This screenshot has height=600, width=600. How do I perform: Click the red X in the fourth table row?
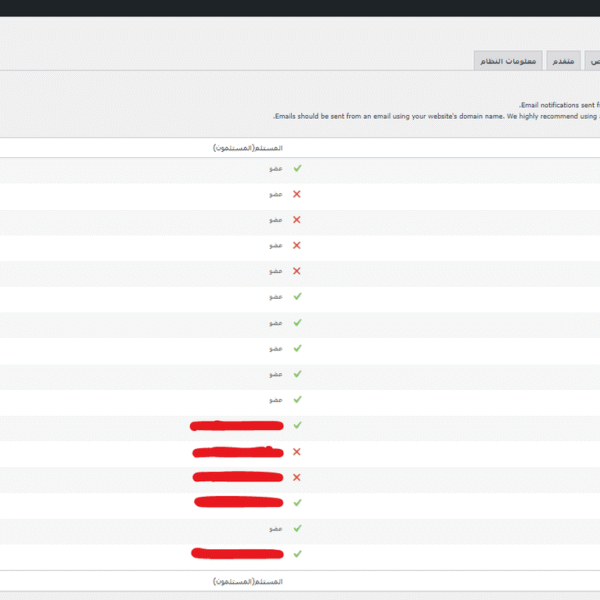tap(297, 245)
